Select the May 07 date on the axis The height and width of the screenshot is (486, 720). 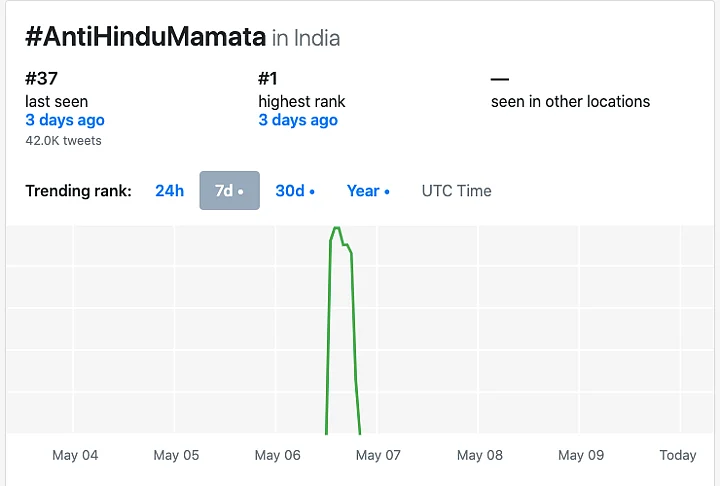[378, 455]
